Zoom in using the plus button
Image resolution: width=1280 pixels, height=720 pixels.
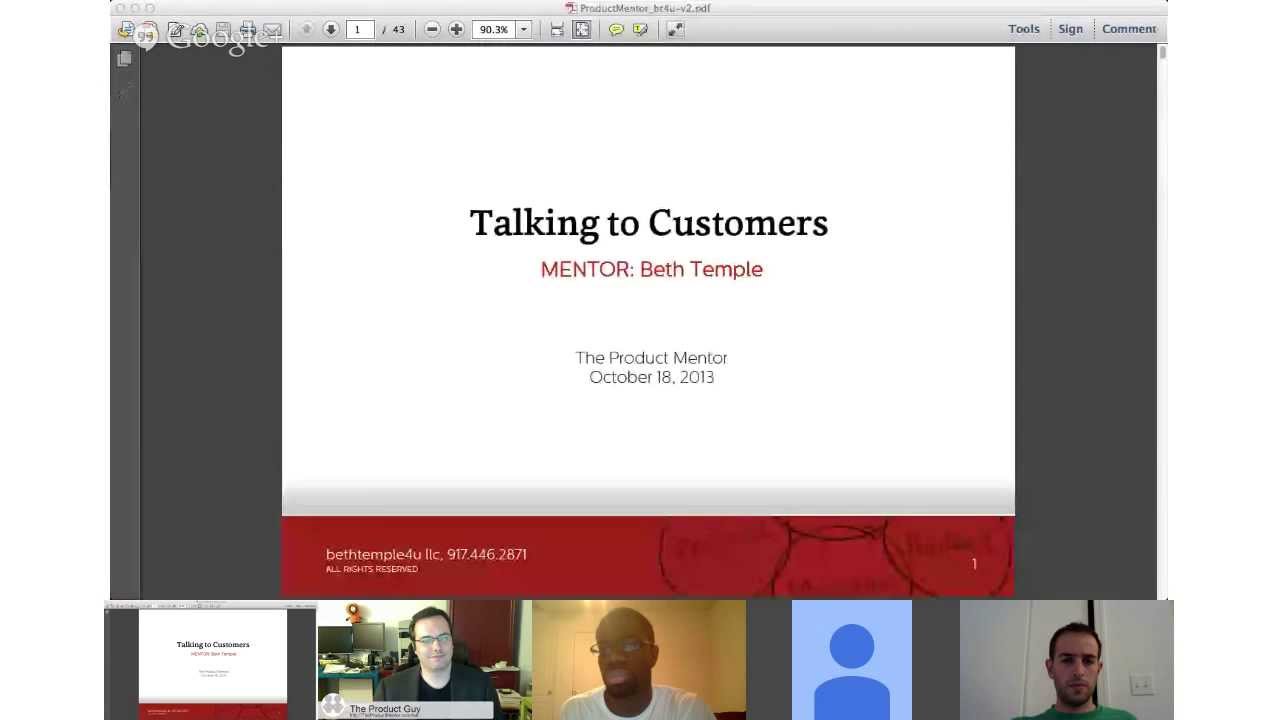click(456, 29)
